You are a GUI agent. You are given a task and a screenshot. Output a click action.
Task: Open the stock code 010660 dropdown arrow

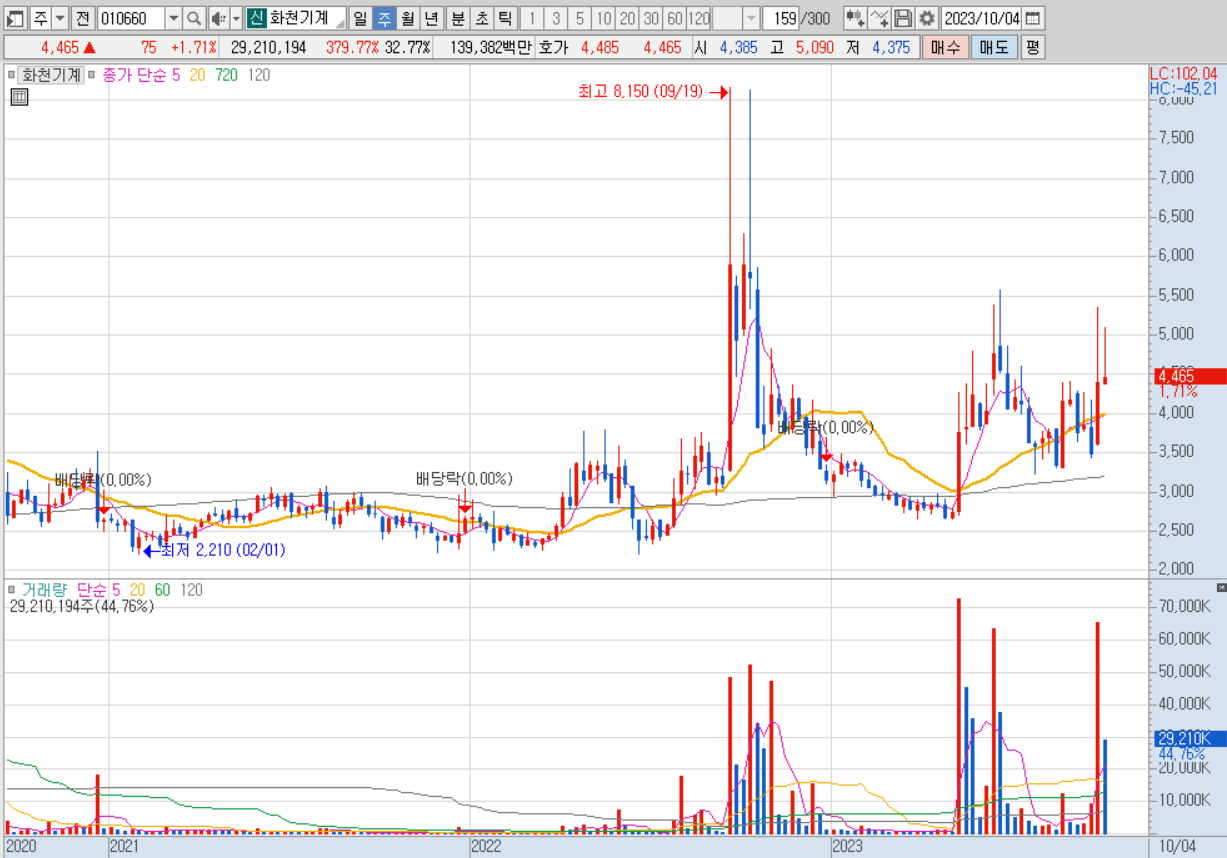[173, 18]
